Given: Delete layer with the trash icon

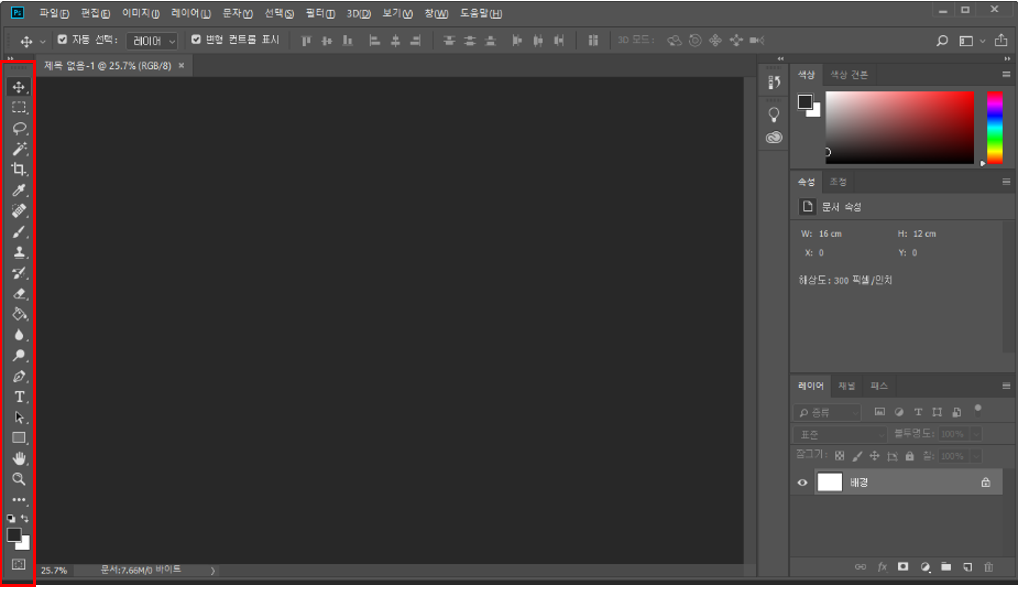Looking at the screenshot, I should [989, 567].
